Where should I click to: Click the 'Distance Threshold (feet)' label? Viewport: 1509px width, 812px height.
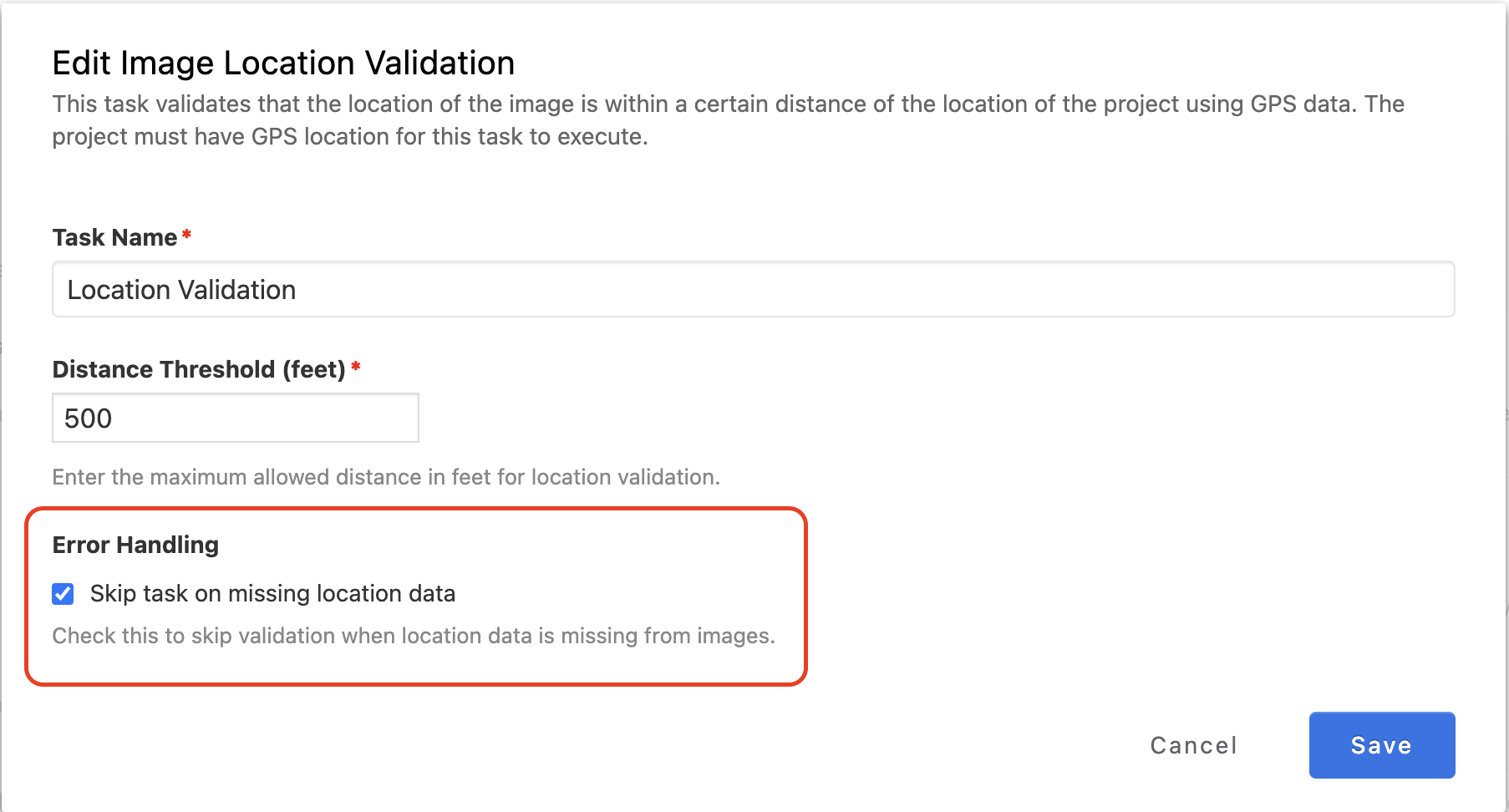(x=199, y=369)
